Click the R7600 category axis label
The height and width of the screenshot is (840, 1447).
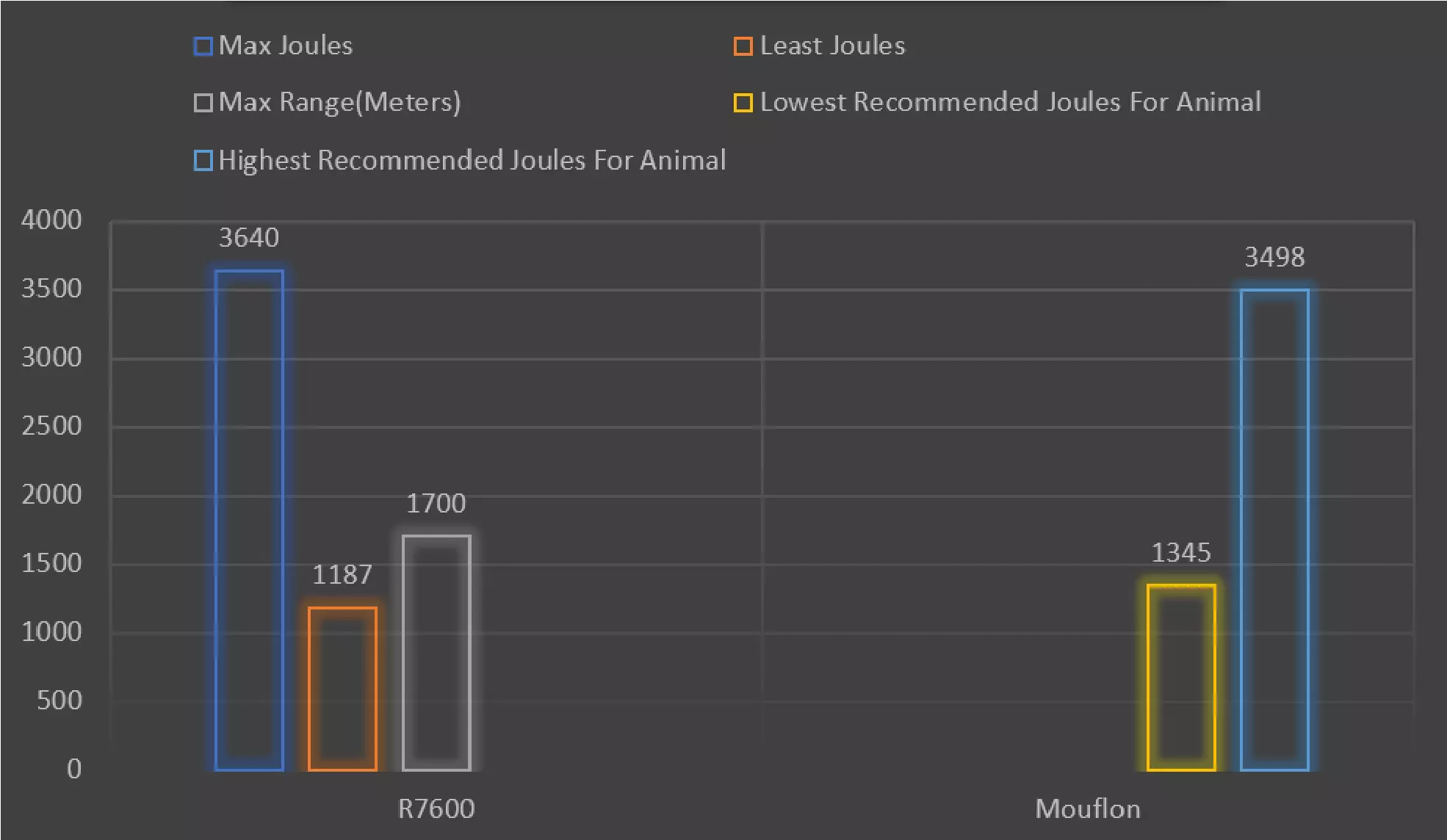(x=436, y=808)
